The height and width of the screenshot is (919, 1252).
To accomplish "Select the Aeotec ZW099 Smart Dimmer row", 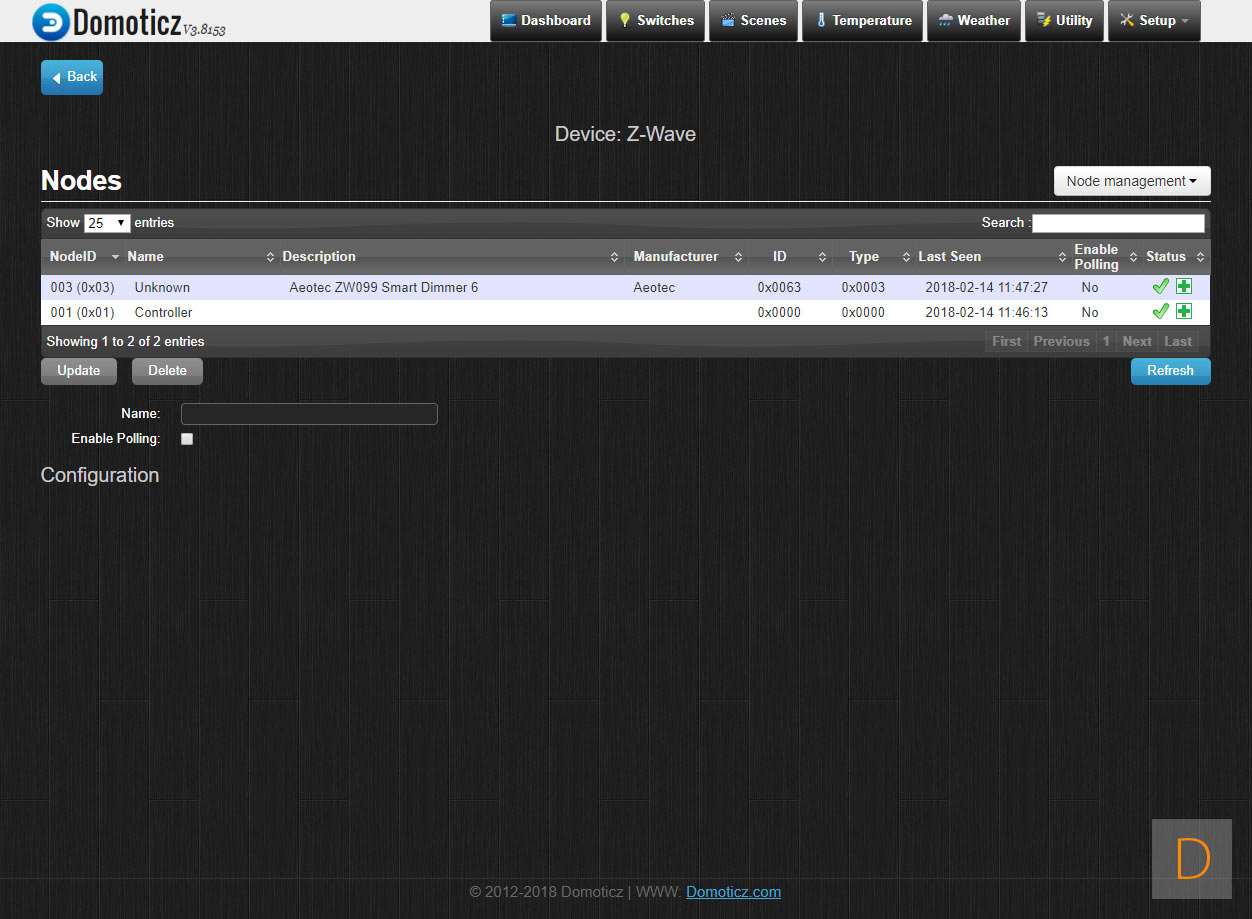I will point(383,287).
